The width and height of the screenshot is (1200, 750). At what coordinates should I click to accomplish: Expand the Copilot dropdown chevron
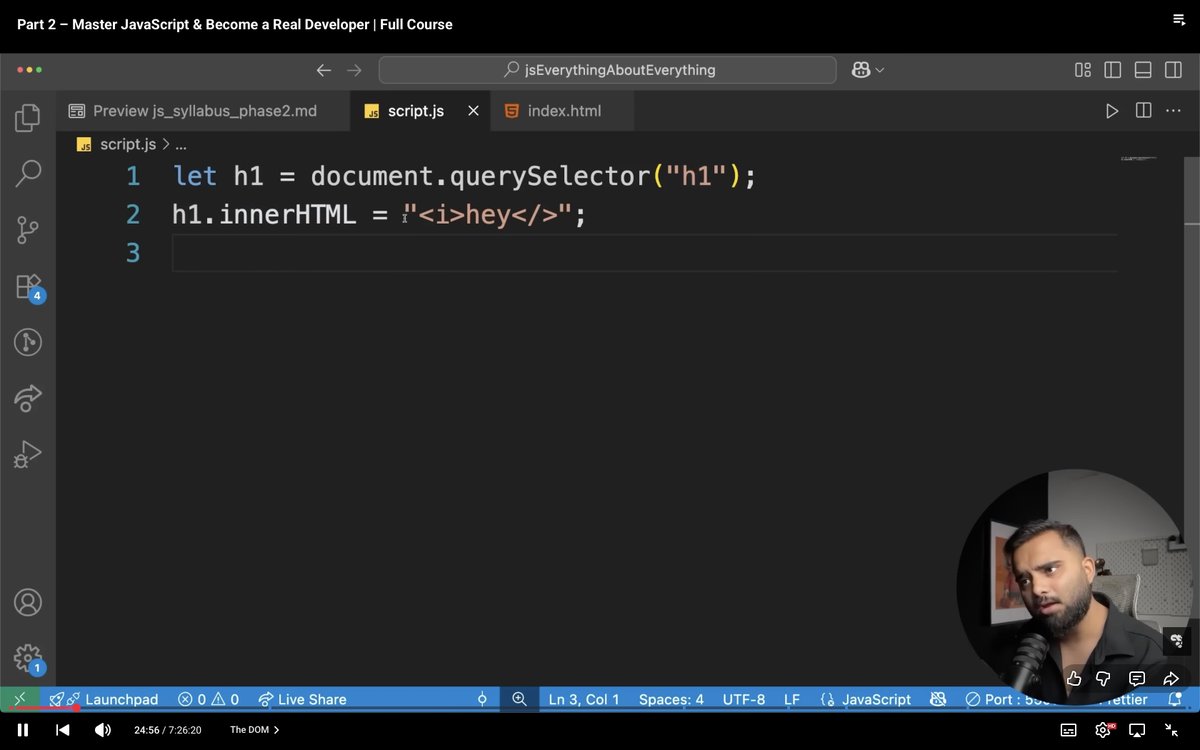click(880, 70)
